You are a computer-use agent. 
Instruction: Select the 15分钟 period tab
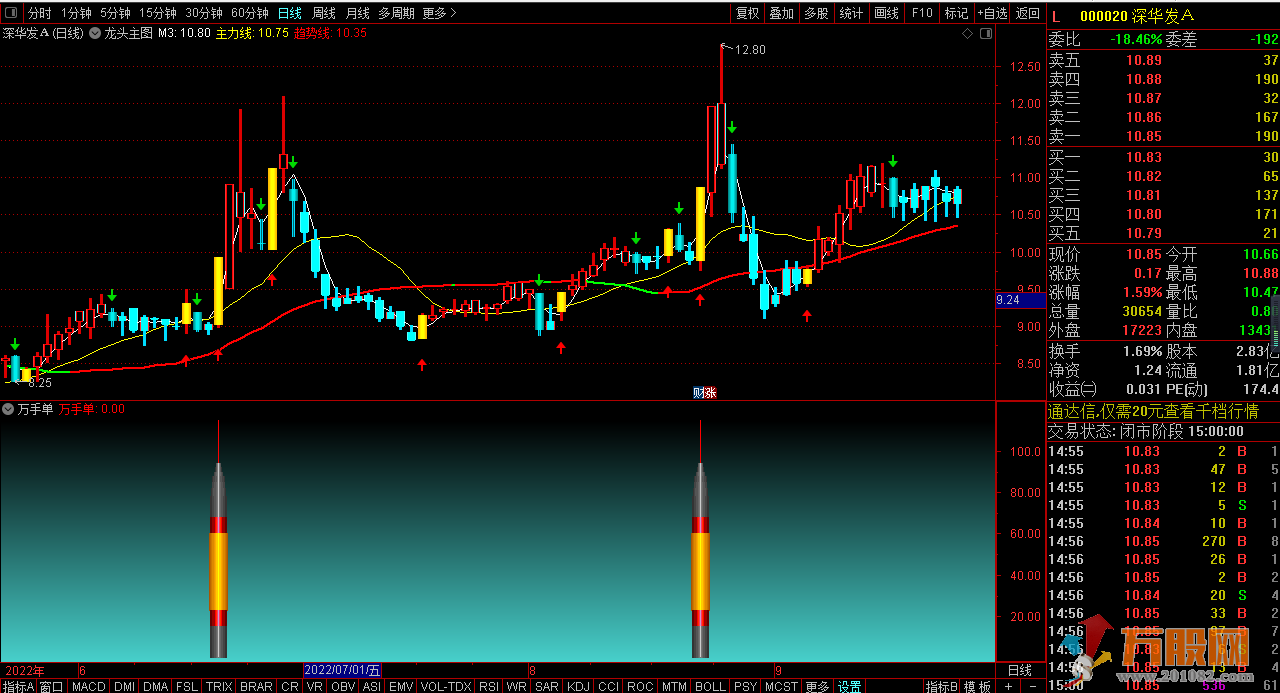[157, 13]
